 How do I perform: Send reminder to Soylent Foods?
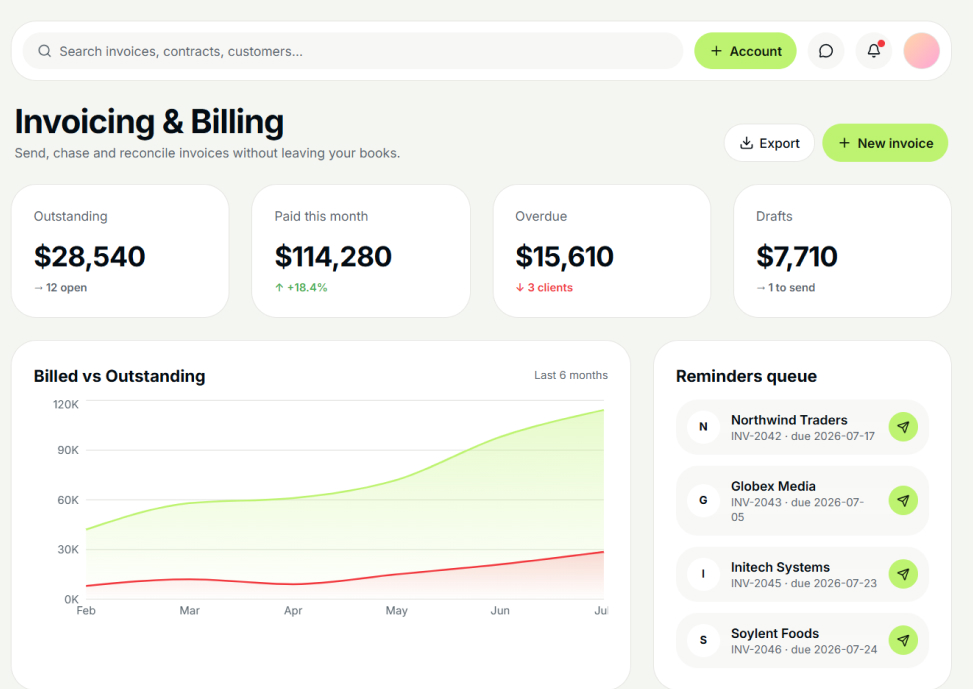pos(903,640)
